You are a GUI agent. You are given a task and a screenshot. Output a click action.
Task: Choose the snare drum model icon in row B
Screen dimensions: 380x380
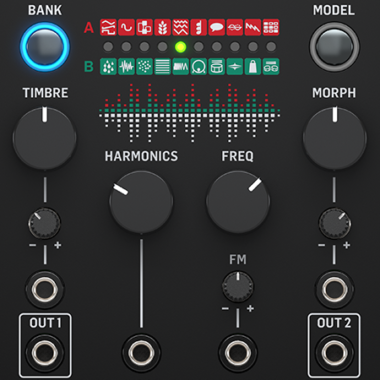point(216,66)
